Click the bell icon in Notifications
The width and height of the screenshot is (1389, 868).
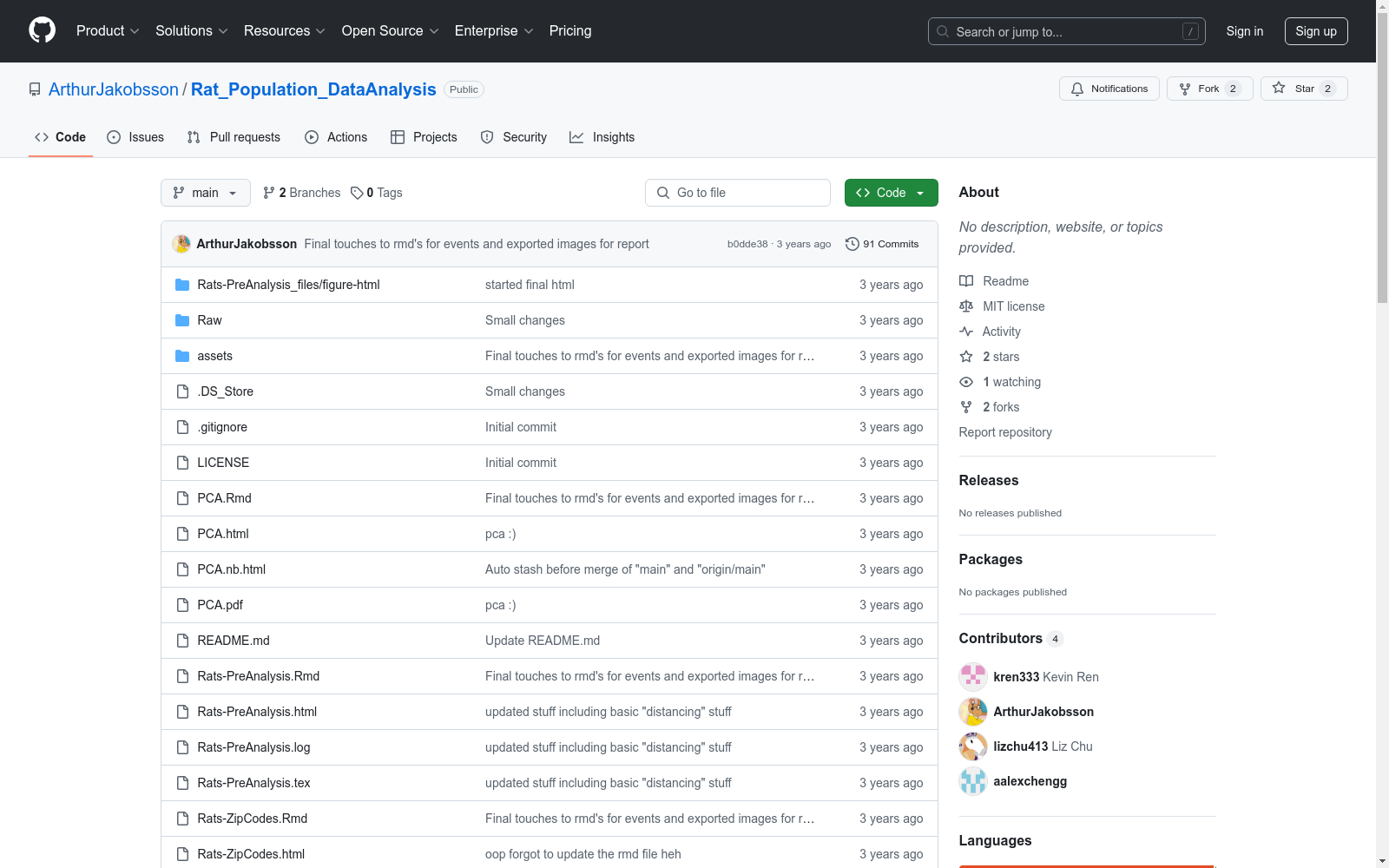pyautogui.click(x=1077, y=89)
